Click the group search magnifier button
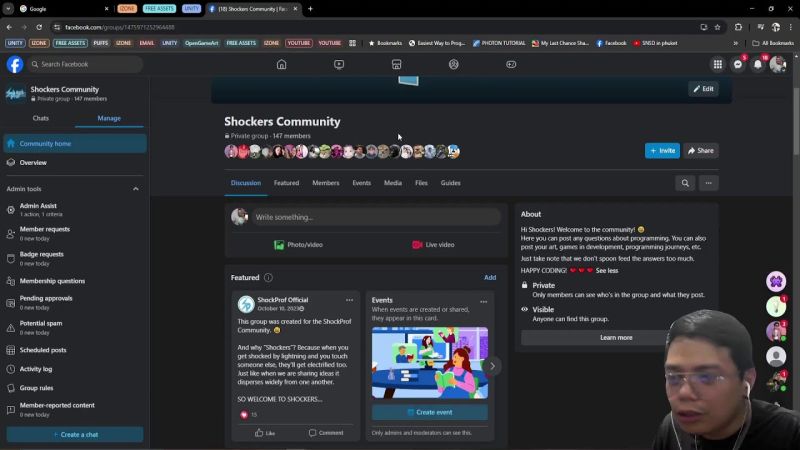The width and height of the screenshot is (800, 450). [x=685, y=183]
